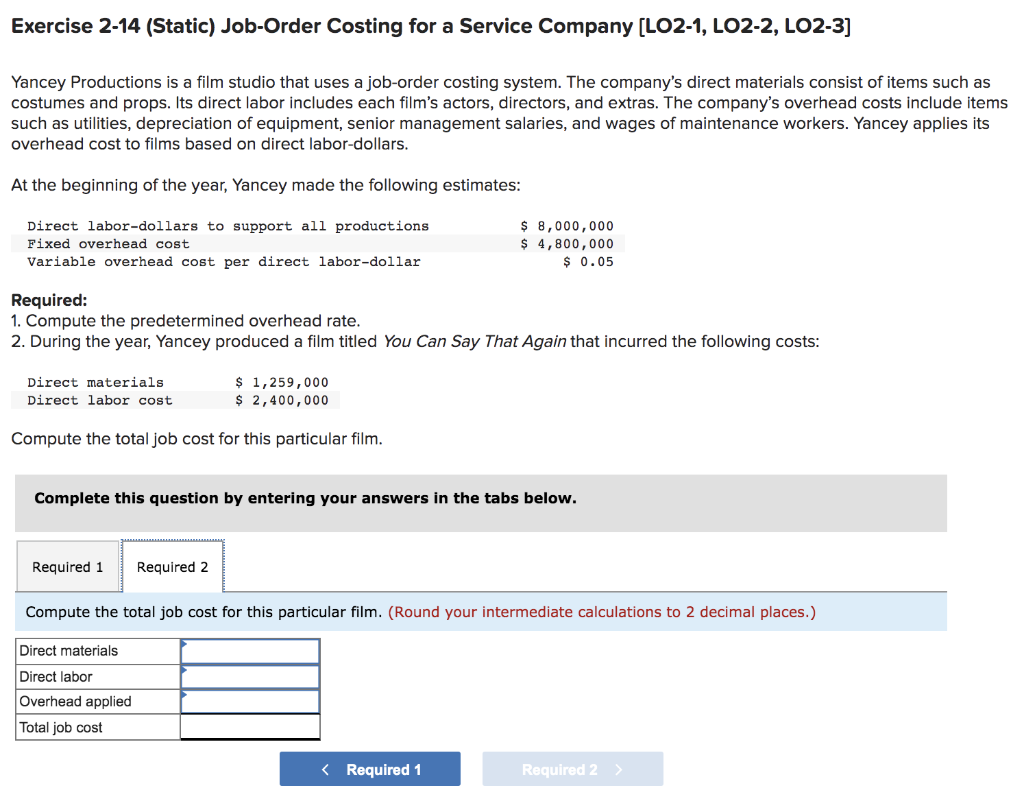
Task: Click the Fixed overhead cost amount
Action: tap(566, 243)
